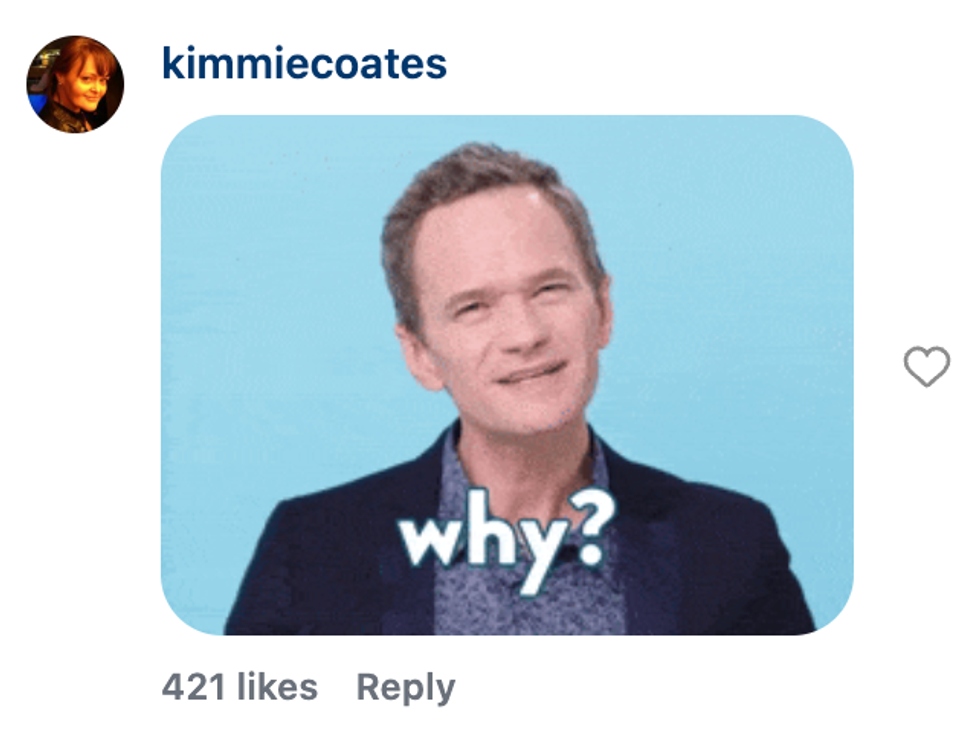Visit commenter profile via kimmiecoates name

click(x=304, y=64)
